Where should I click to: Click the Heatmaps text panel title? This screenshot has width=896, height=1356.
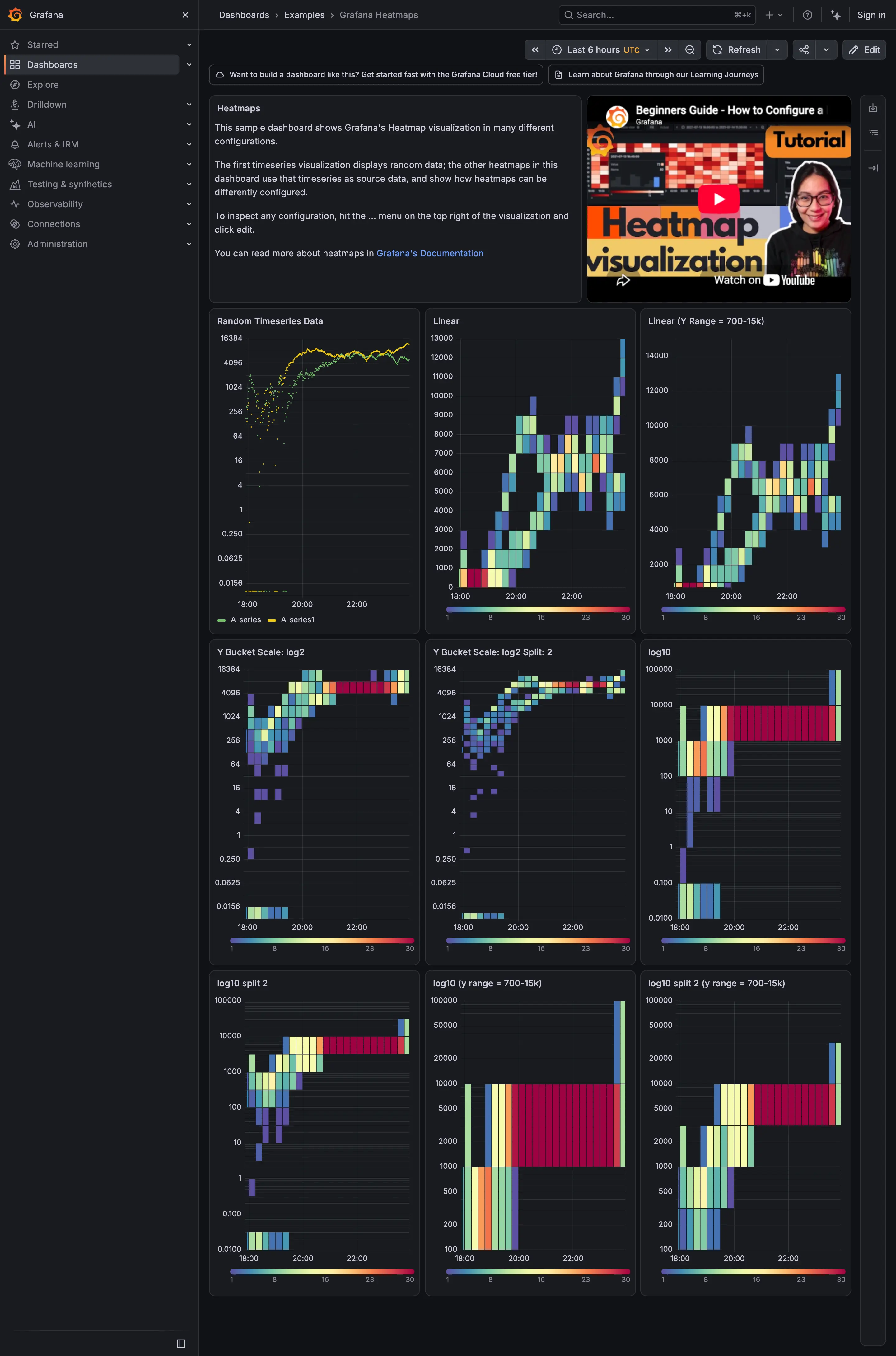click(238, 109)
